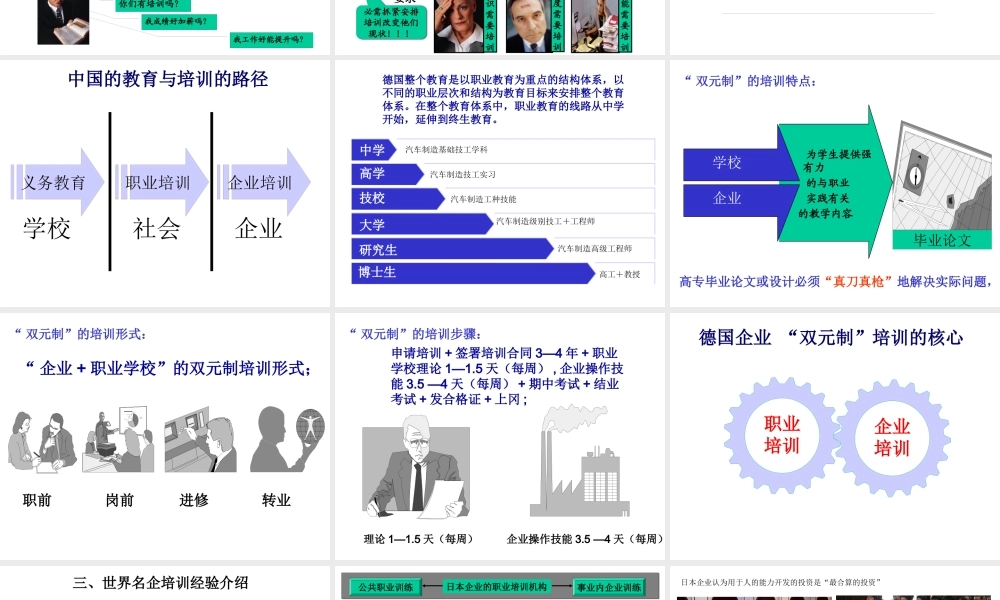This screenshot has height=600, width=1000.
Task: Select the heading “双元制”的培训特点:
Action: pos(750,81)
